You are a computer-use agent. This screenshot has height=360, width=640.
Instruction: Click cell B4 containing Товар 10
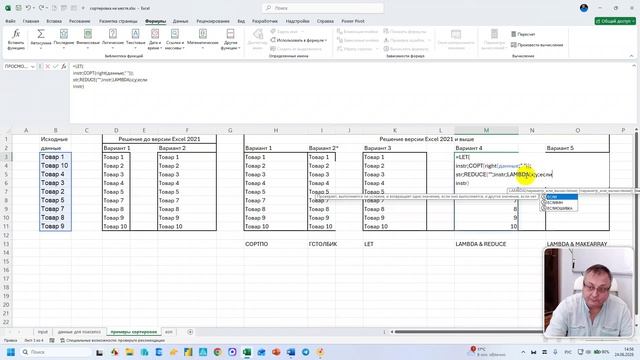click(56, 166)
